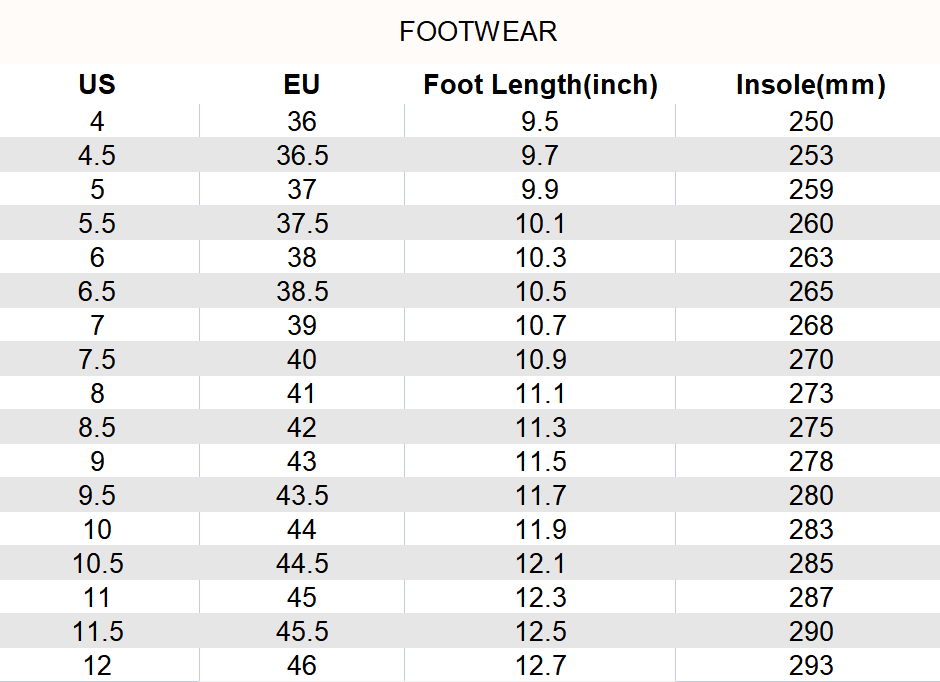This screenshot has width=940, height=682.
Task: Select US size 6.5 cell
Action: tap(97, 292)
